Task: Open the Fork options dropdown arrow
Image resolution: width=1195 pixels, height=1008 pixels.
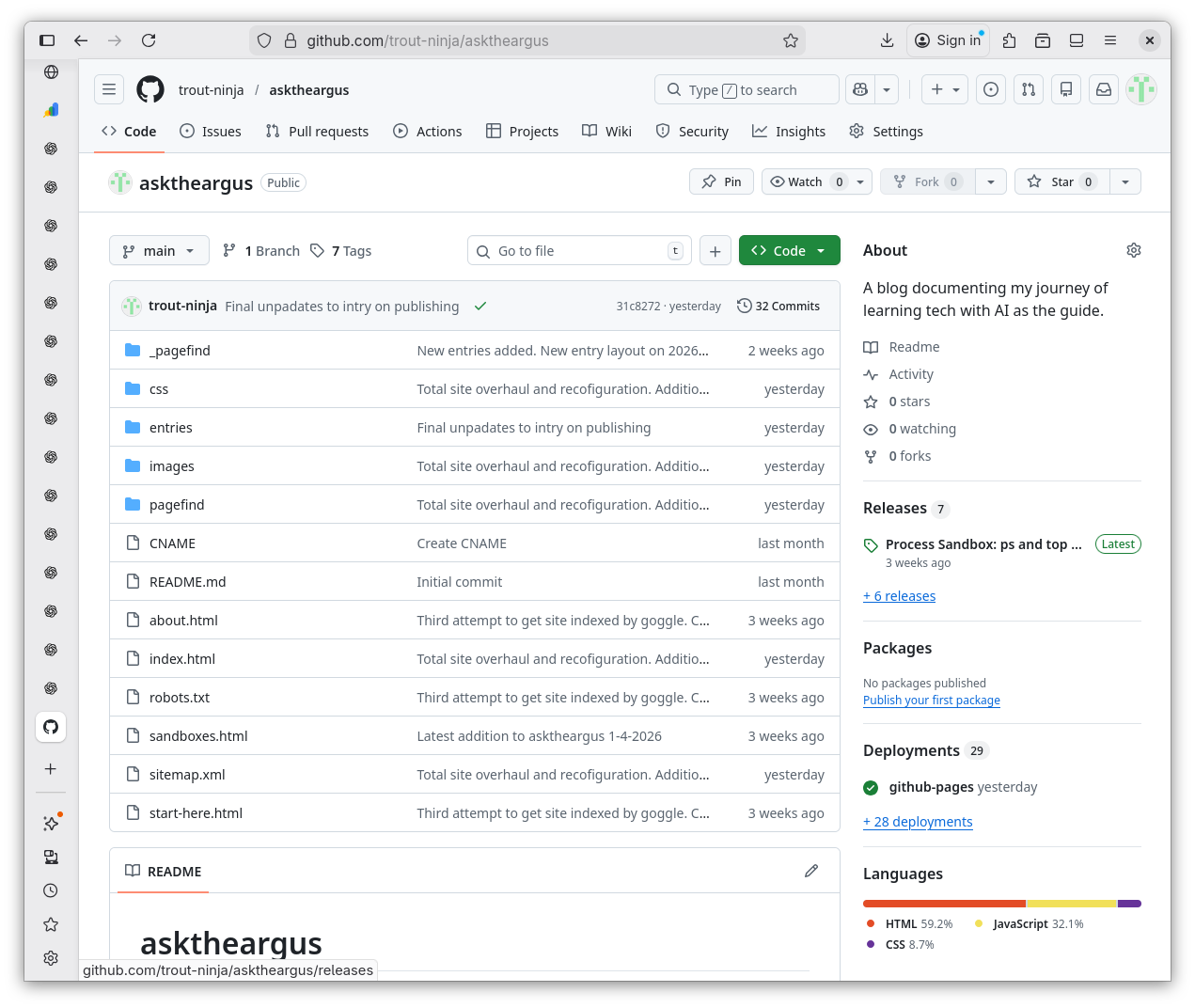Action: (991, 181)
